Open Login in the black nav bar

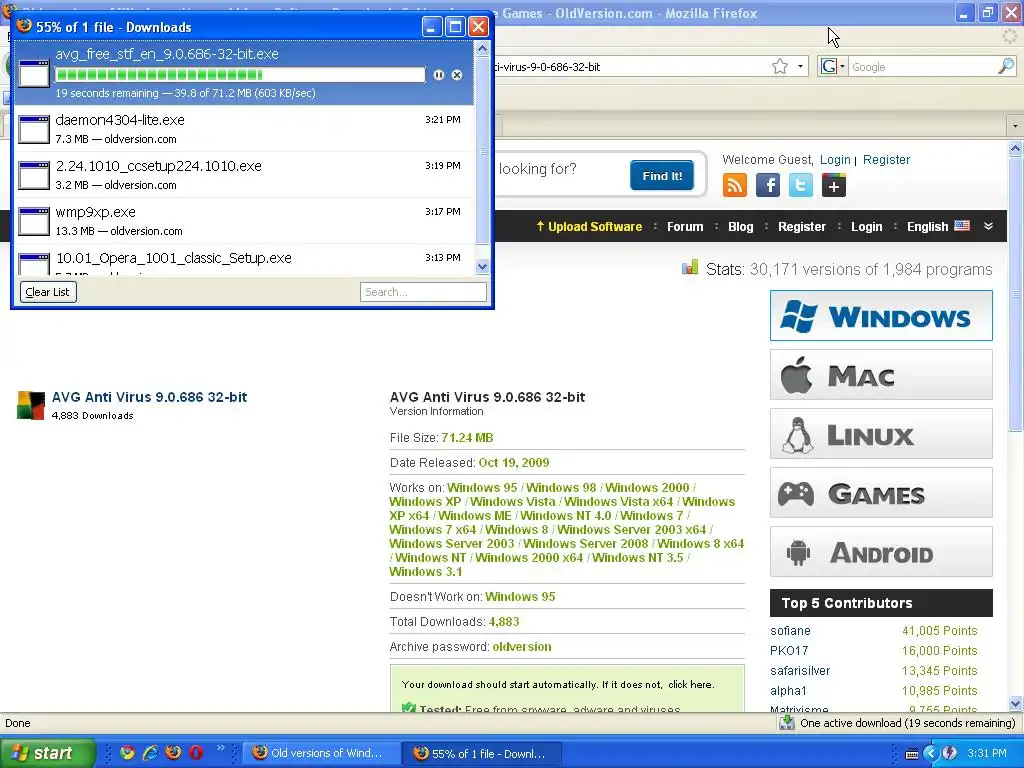[x=867, y=227]
